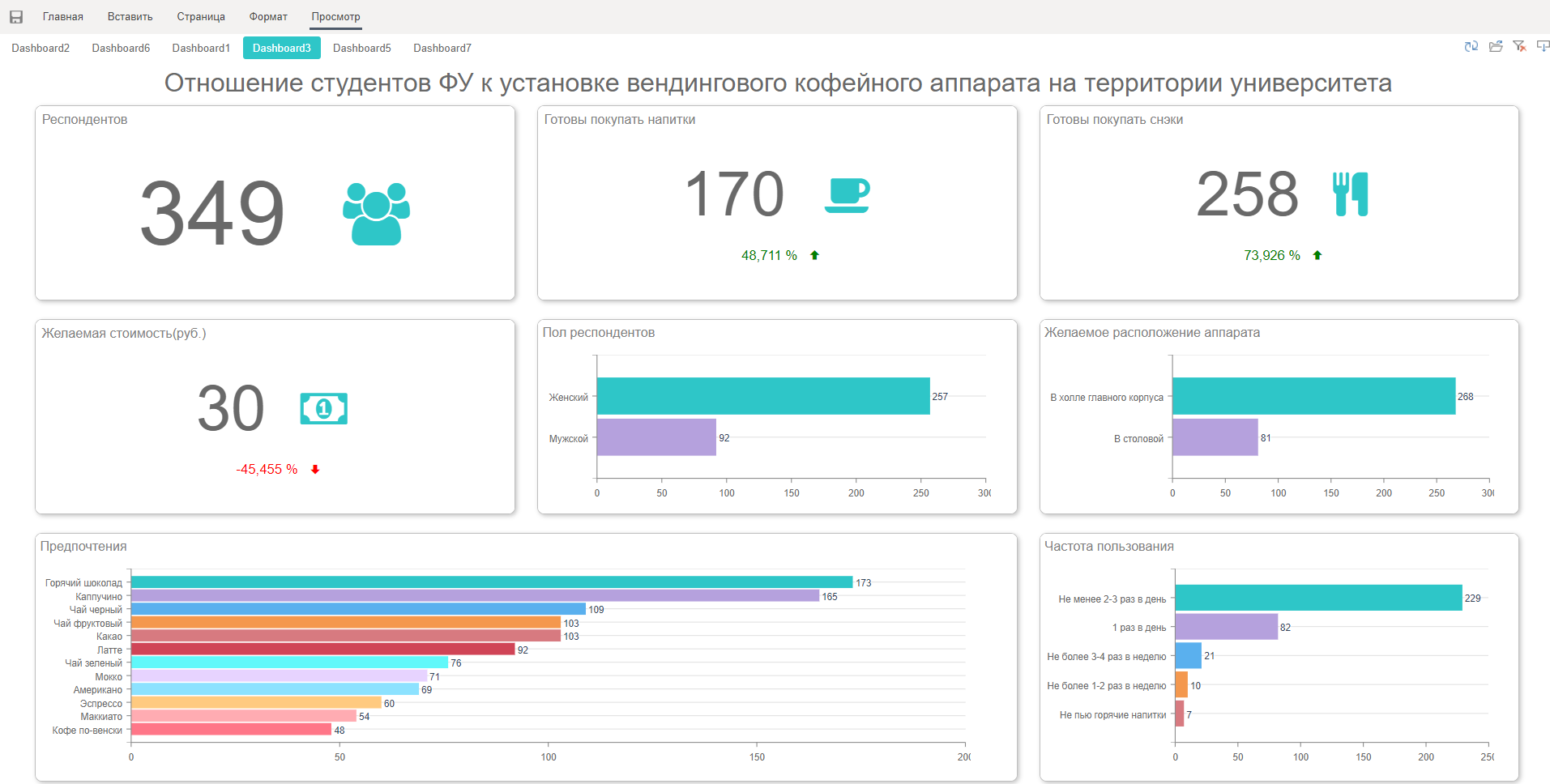
Task: Click the respondents people group icon
Action: (376, 213)
